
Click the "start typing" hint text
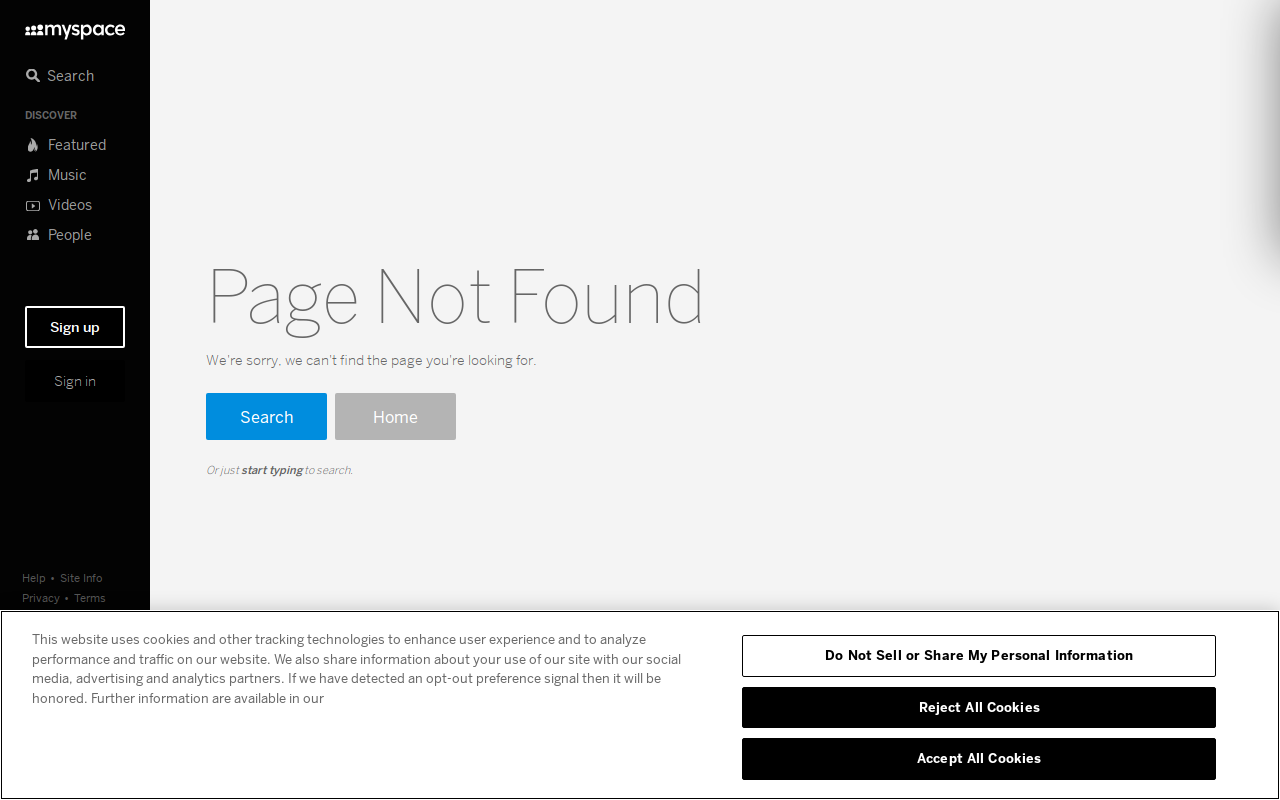point(272,470)
